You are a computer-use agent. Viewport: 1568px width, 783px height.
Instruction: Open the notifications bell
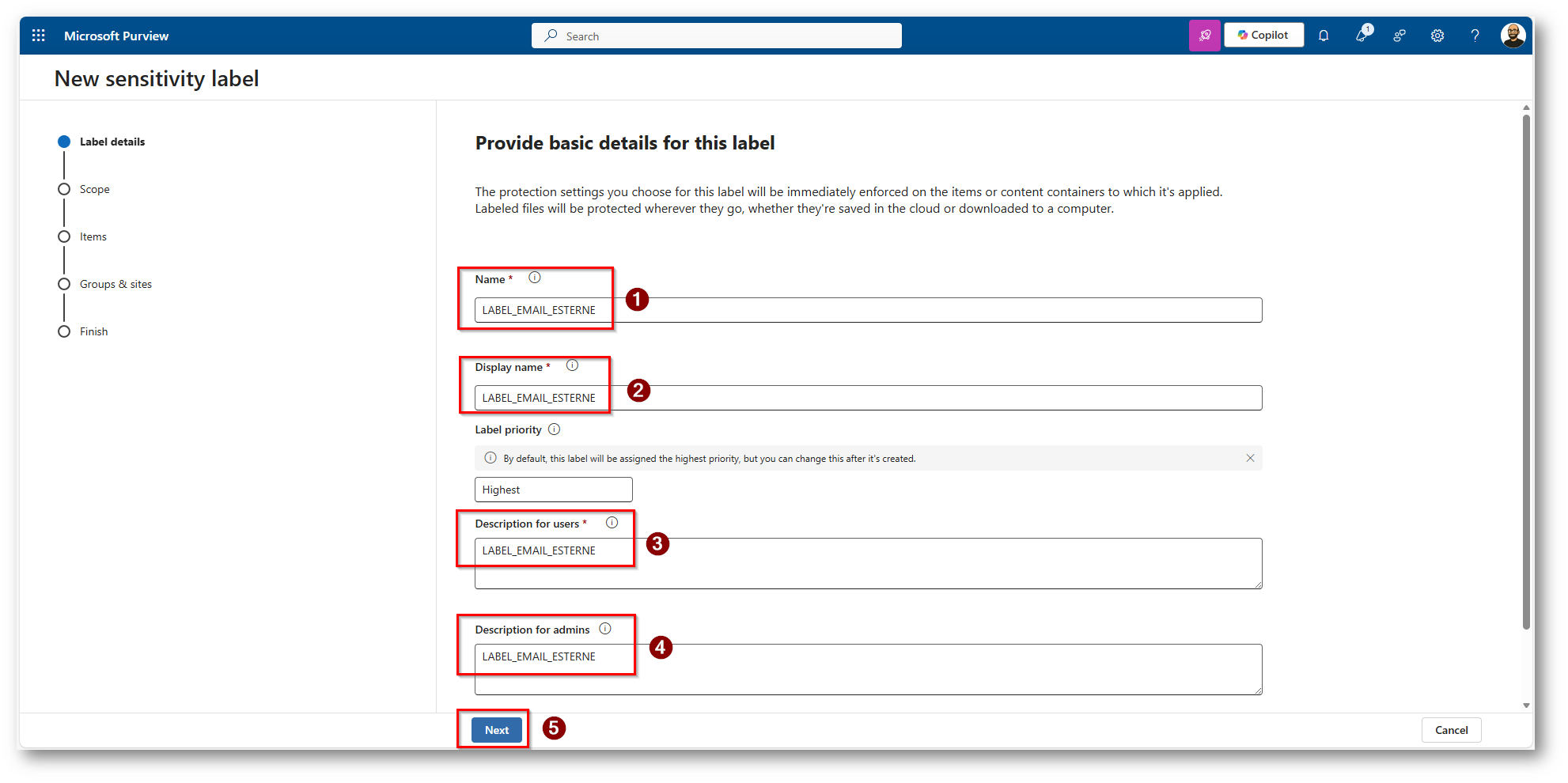(x=1324, y=36)
